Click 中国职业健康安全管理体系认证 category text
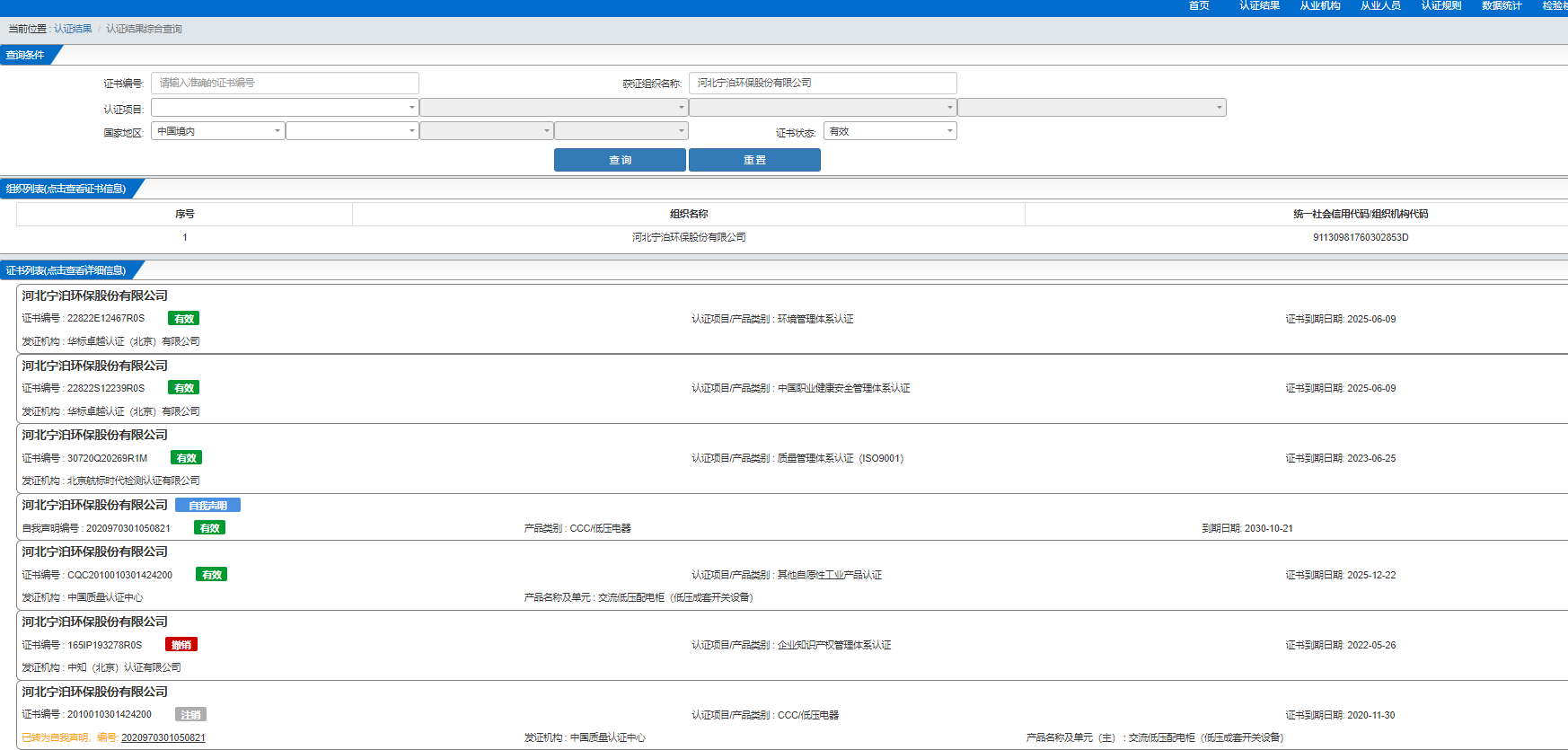1568x750 pixels. (x=844, y=388)
